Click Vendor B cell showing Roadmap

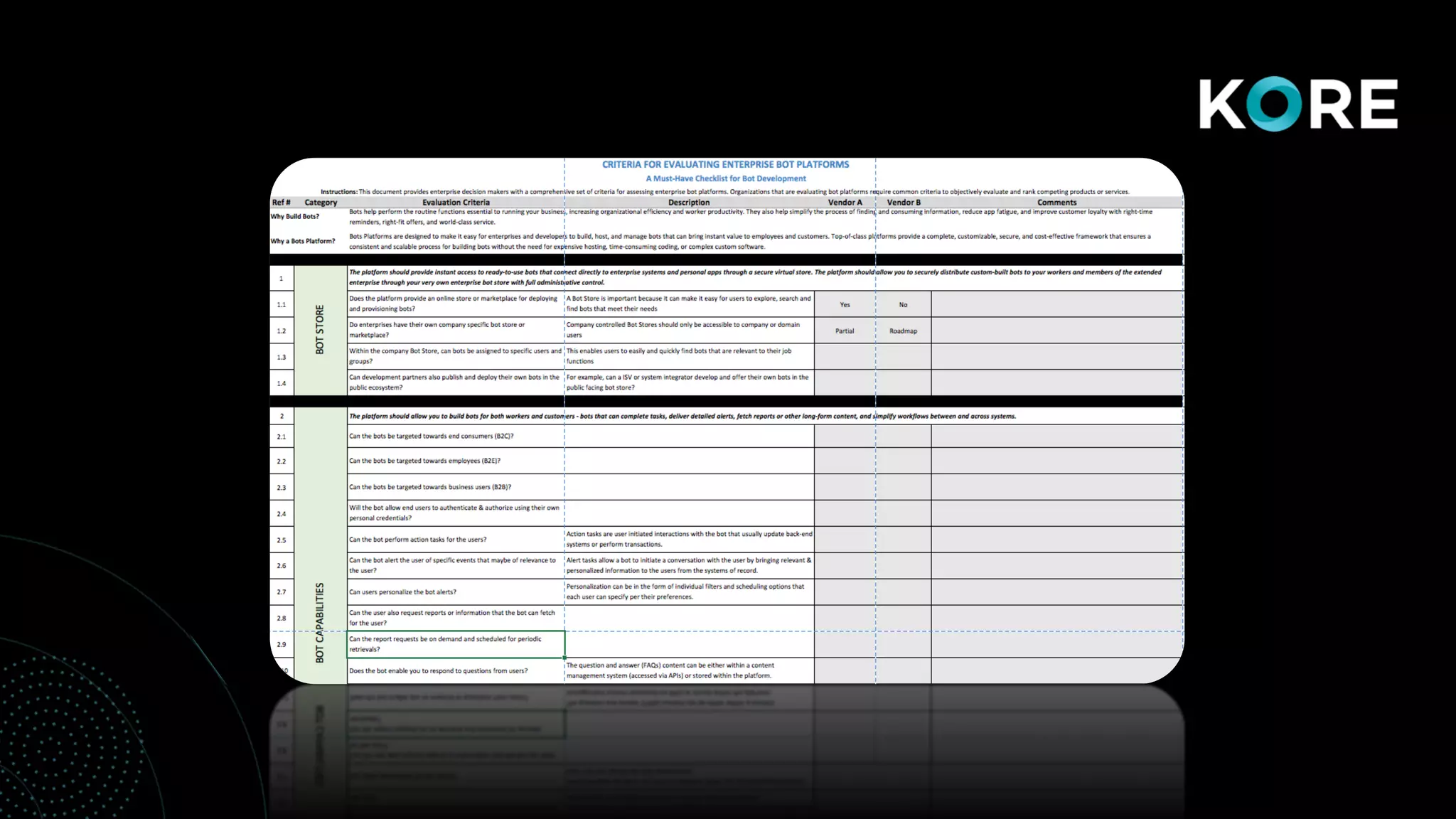(x=903, y=331)
